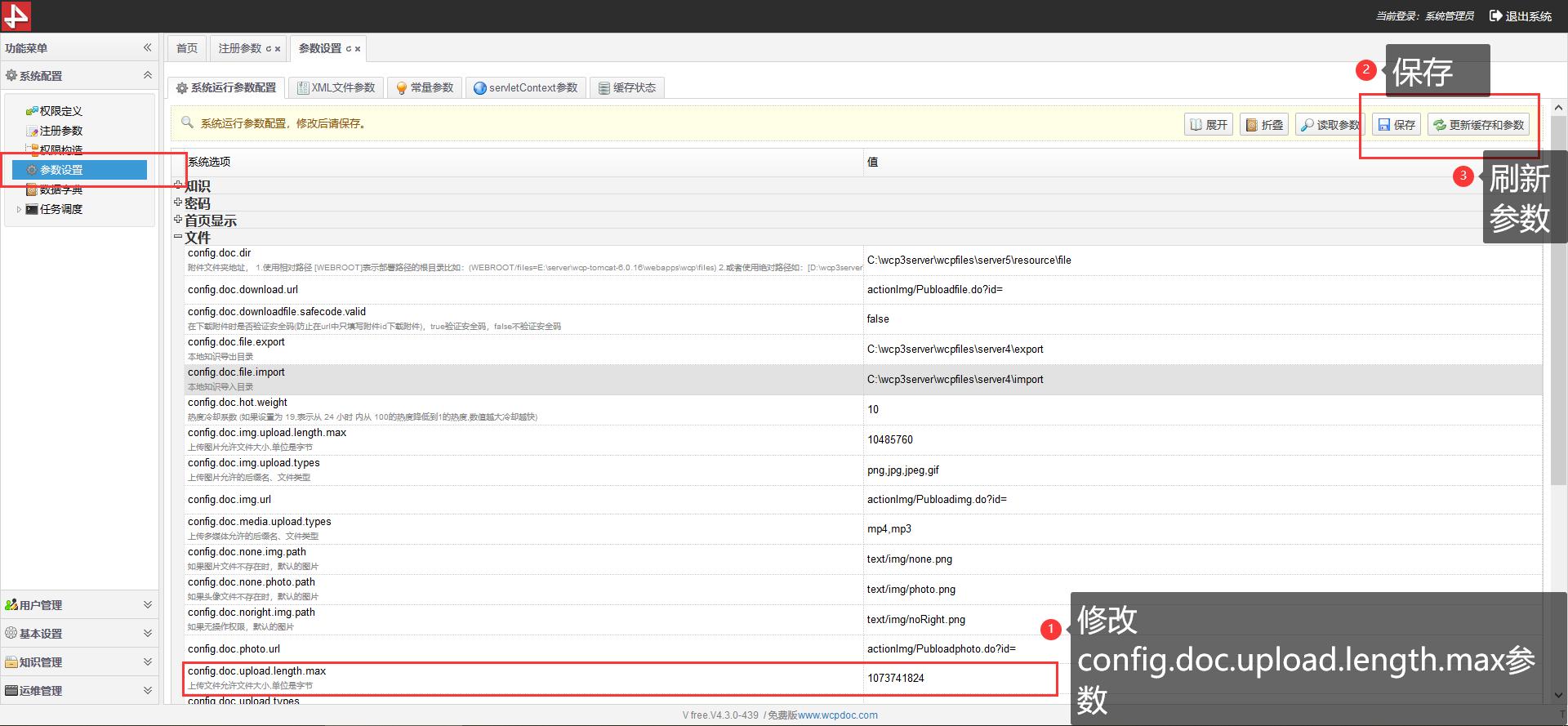Open the XML文件参数 sub-tab
This screenshot has width=1568, height=726.
(x=336, y=87)
